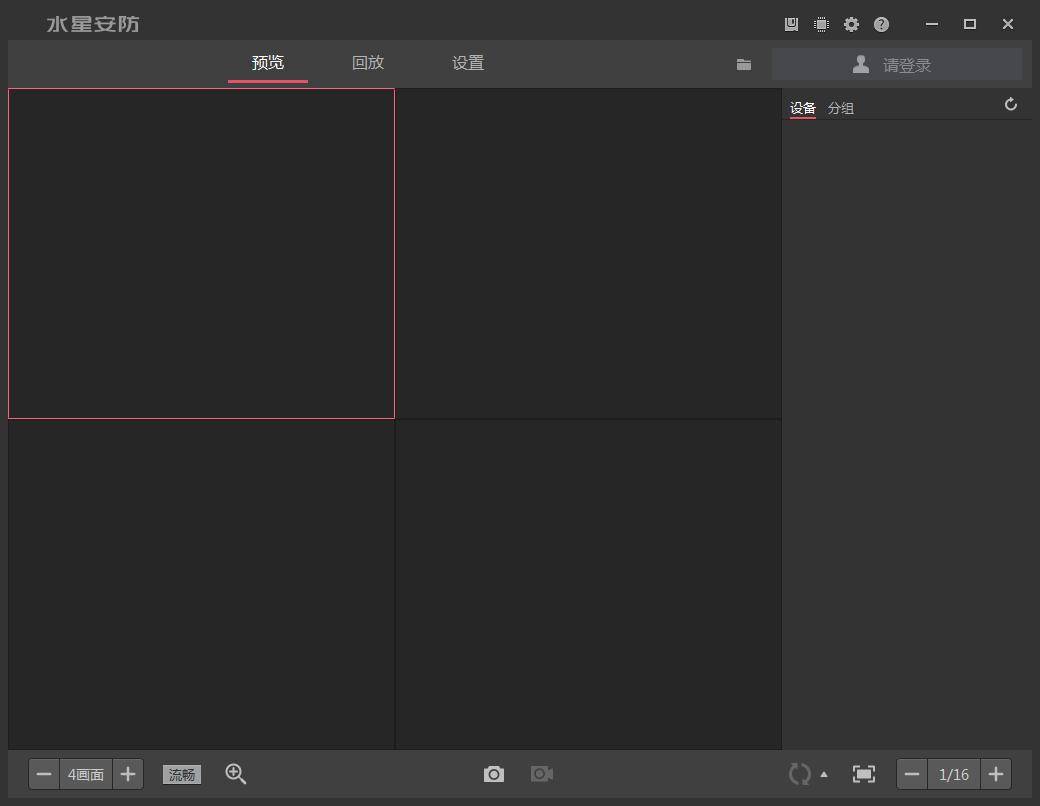Viewport: 1040px width, 806px height.
Task: Toggle the 流畅 stream quality button
Action: click(182, 775)
